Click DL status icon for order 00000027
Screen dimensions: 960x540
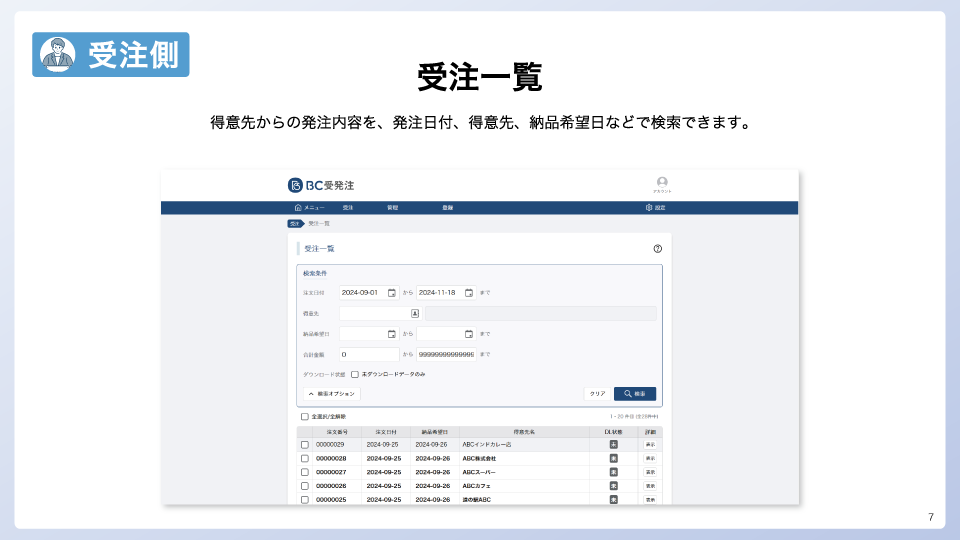[613, 472]
